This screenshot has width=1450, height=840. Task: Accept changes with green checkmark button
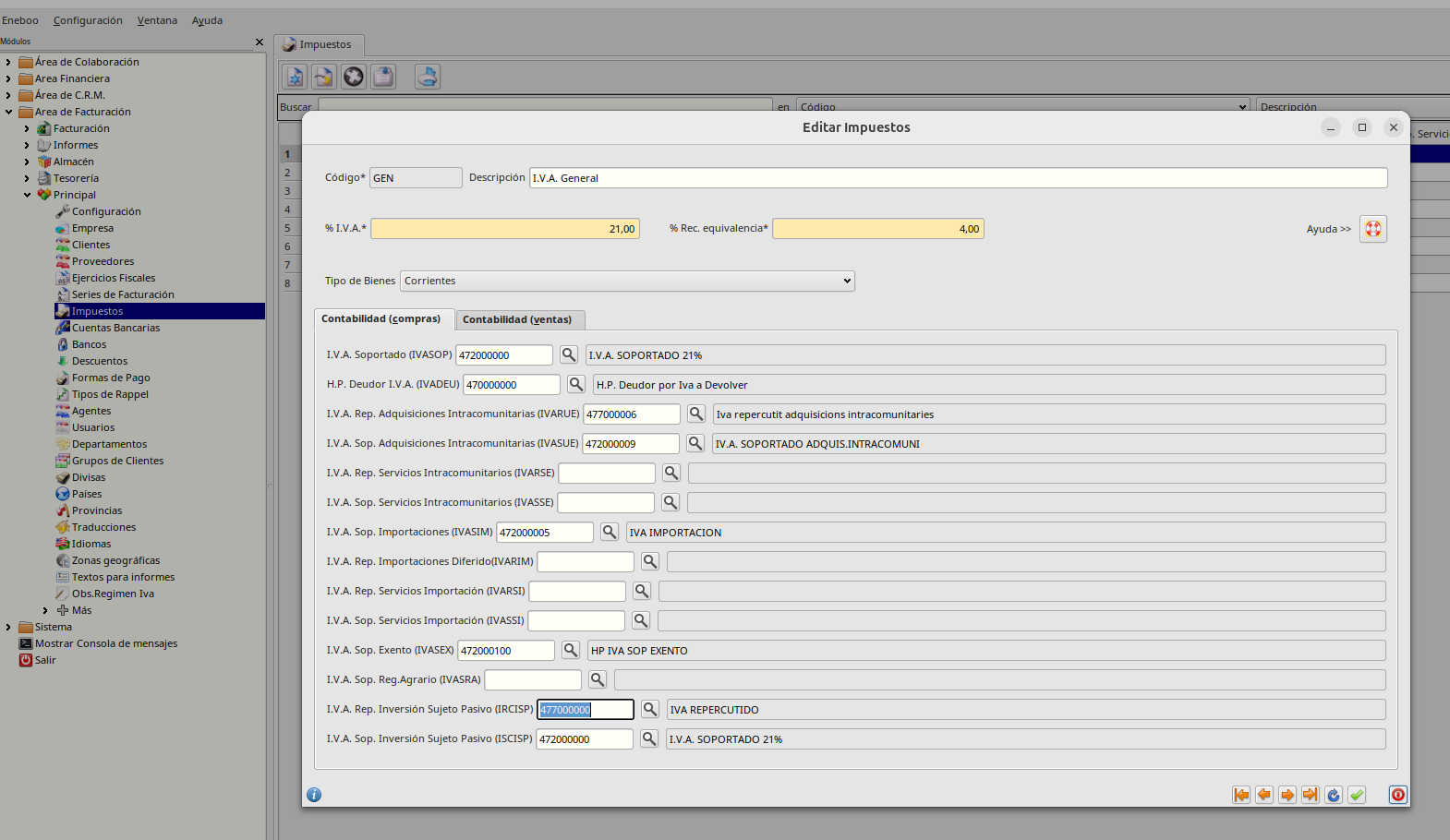tap(1357, 795)
